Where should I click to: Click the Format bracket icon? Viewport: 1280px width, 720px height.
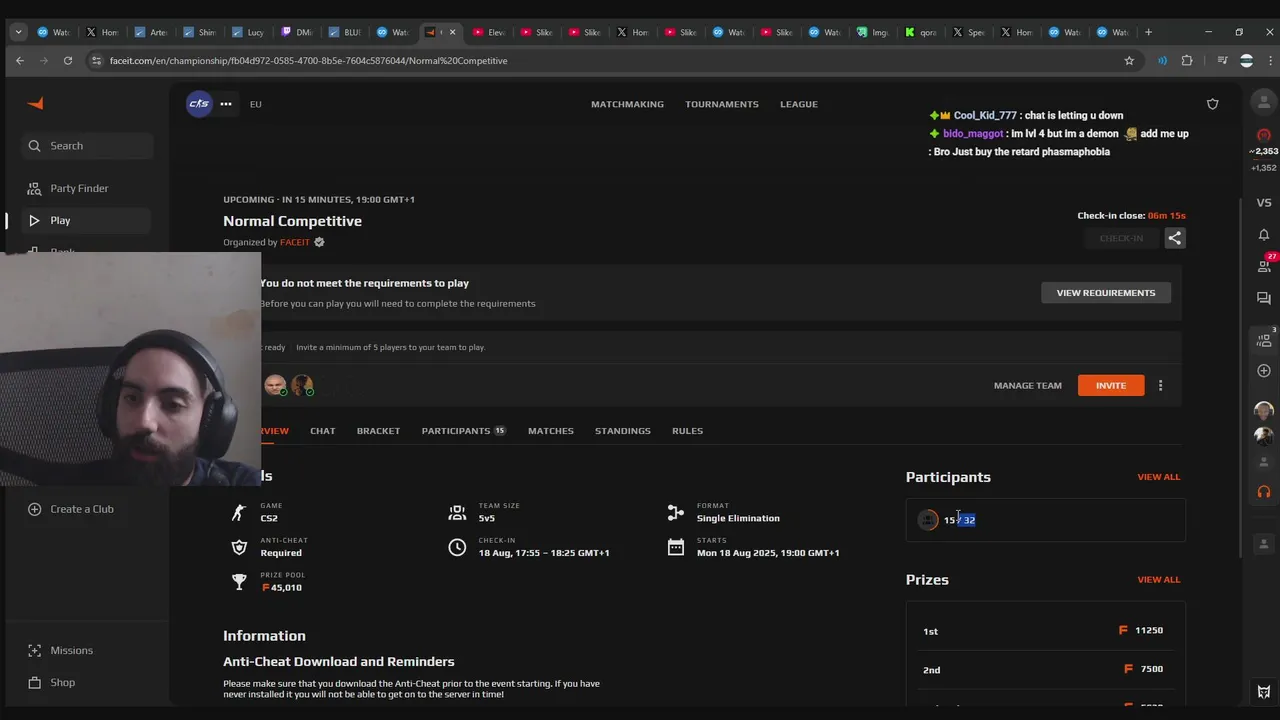[676, 512]
